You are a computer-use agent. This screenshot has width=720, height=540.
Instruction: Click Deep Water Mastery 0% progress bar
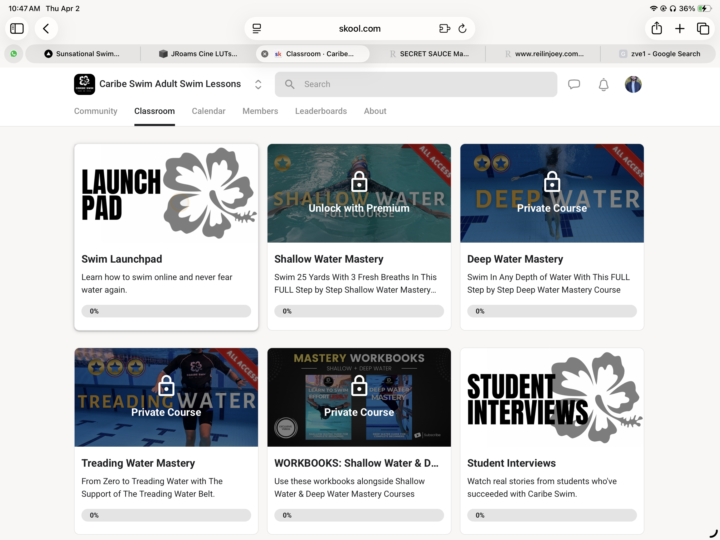pos(552,311)
